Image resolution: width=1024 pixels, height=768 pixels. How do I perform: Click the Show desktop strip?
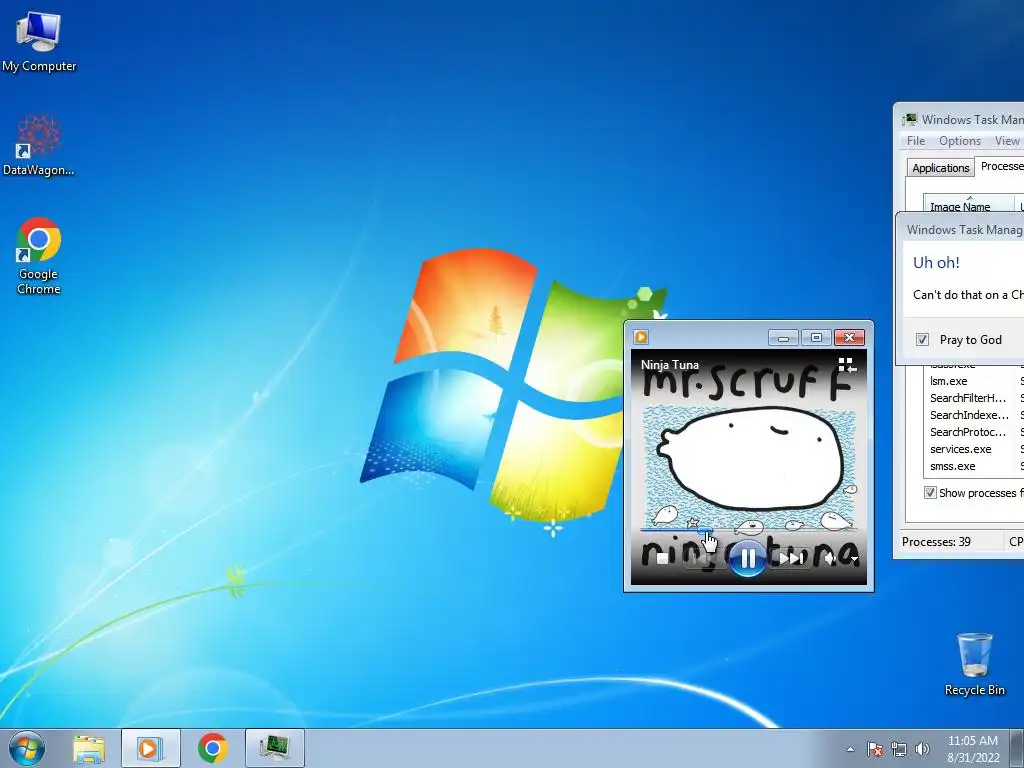pos(1017,748)
